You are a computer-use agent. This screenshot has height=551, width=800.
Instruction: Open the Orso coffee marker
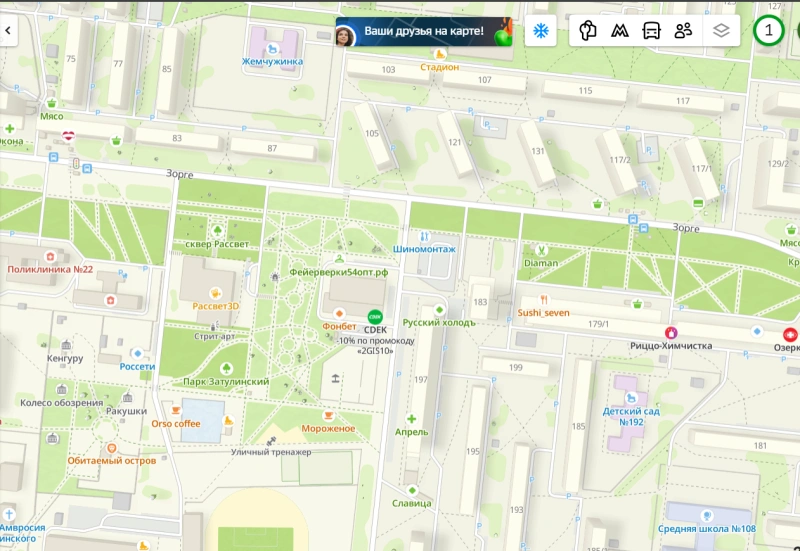pos(176,410)
